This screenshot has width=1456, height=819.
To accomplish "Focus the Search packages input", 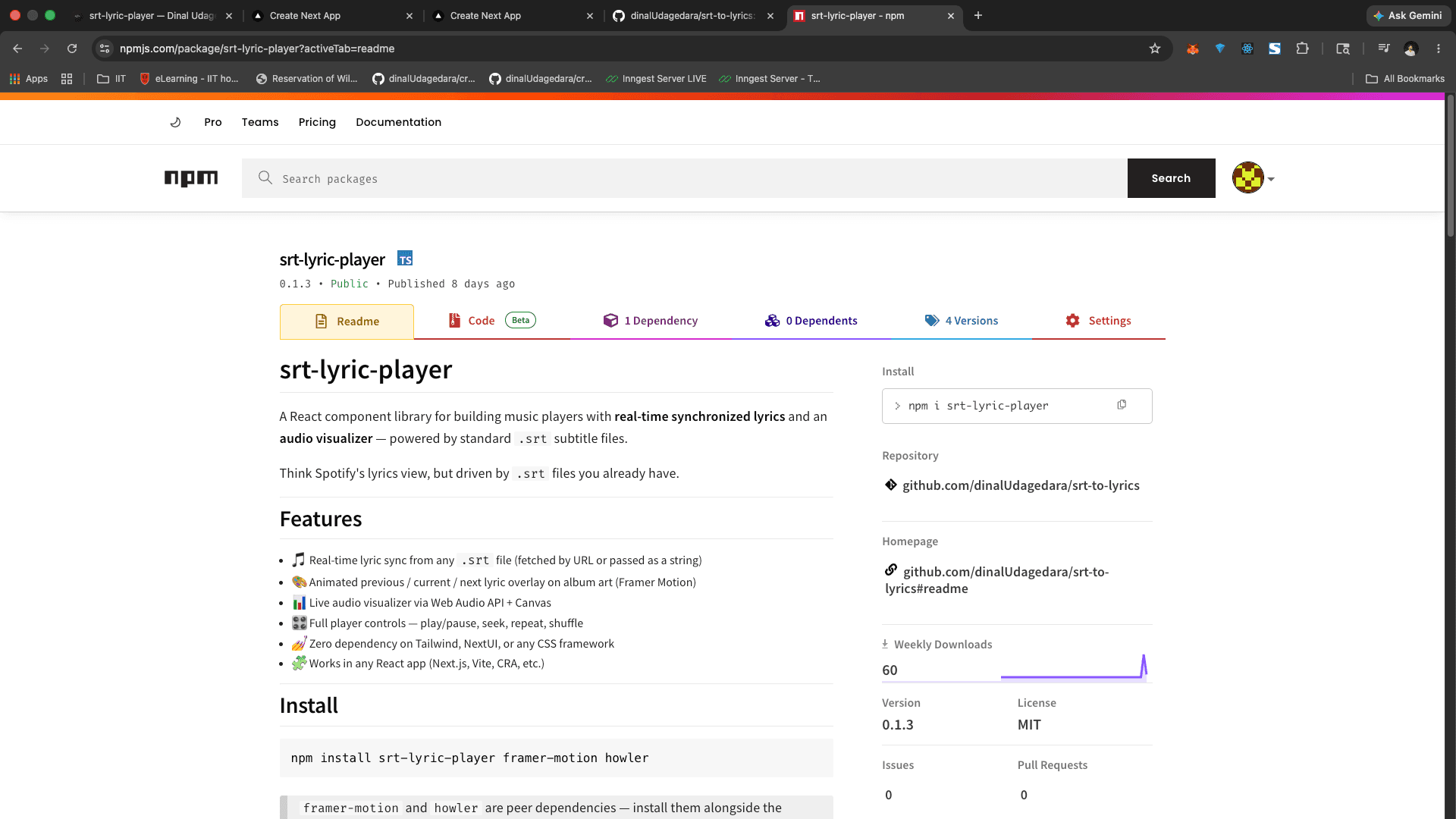I will coord(684,178).
